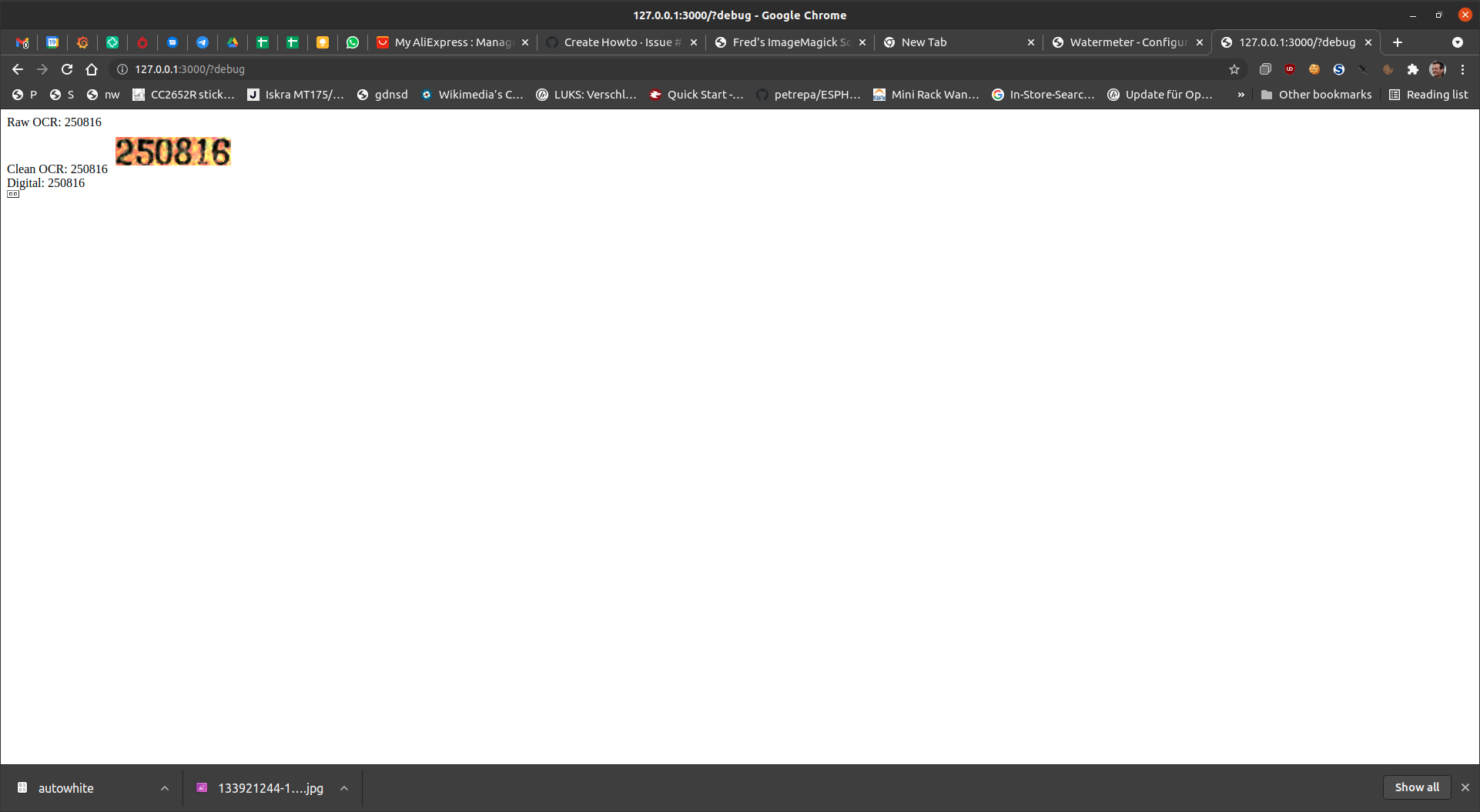Expand options for the 133921244-1 jpg download
The height and width of the screenshot is (812, 1480).
coord(345,788)
